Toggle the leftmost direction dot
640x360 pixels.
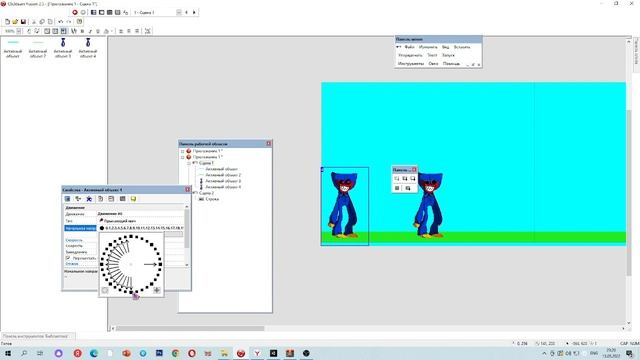coord(102,264)
